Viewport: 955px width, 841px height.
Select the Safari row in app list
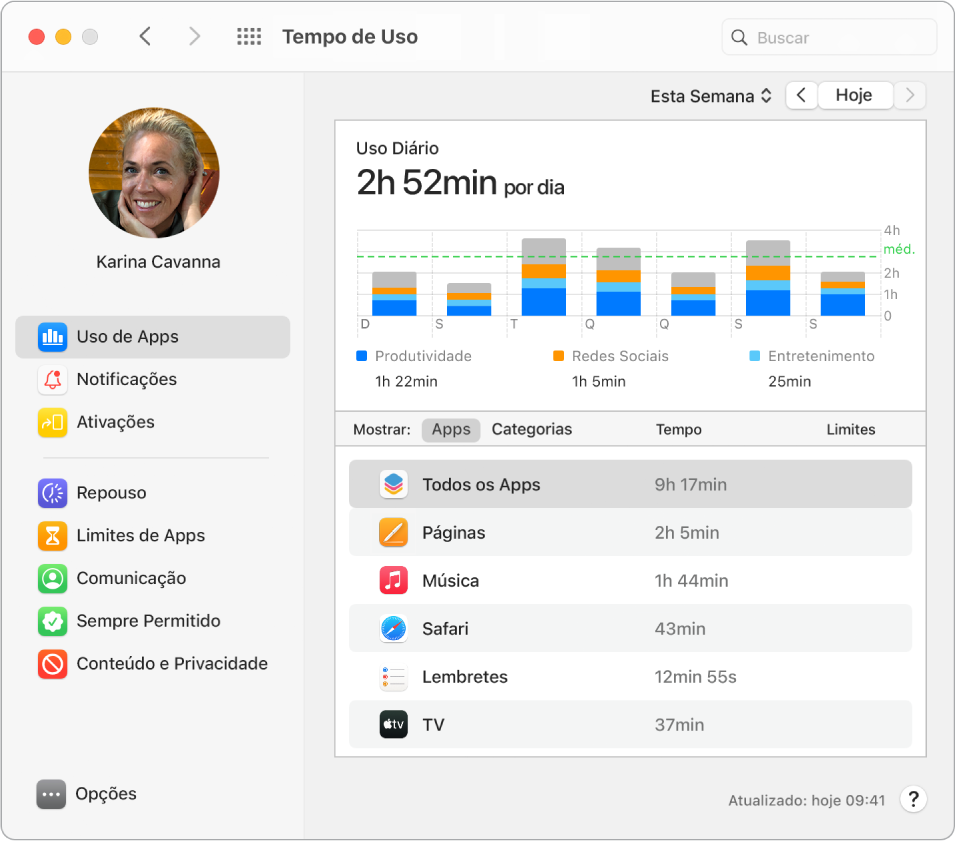[x=630, y=629]
